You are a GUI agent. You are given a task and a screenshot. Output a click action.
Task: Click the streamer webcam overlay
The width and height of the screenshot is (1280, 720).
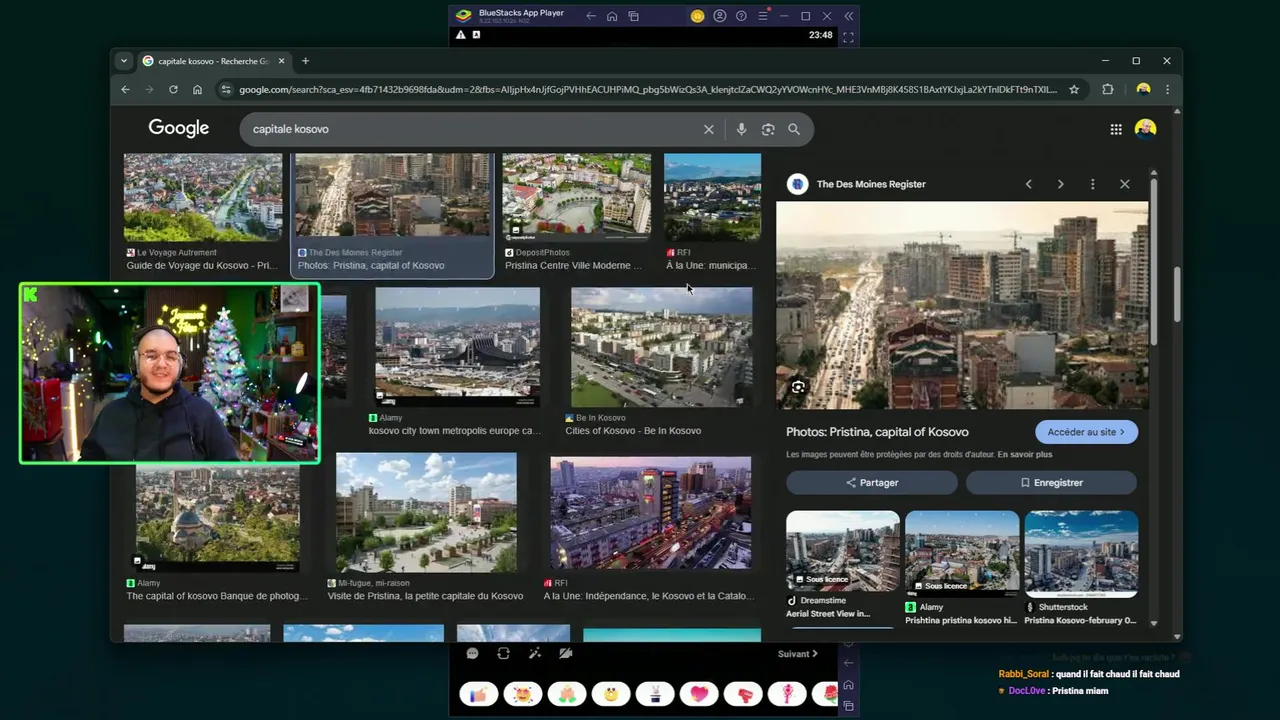click(x=170, y=373)
